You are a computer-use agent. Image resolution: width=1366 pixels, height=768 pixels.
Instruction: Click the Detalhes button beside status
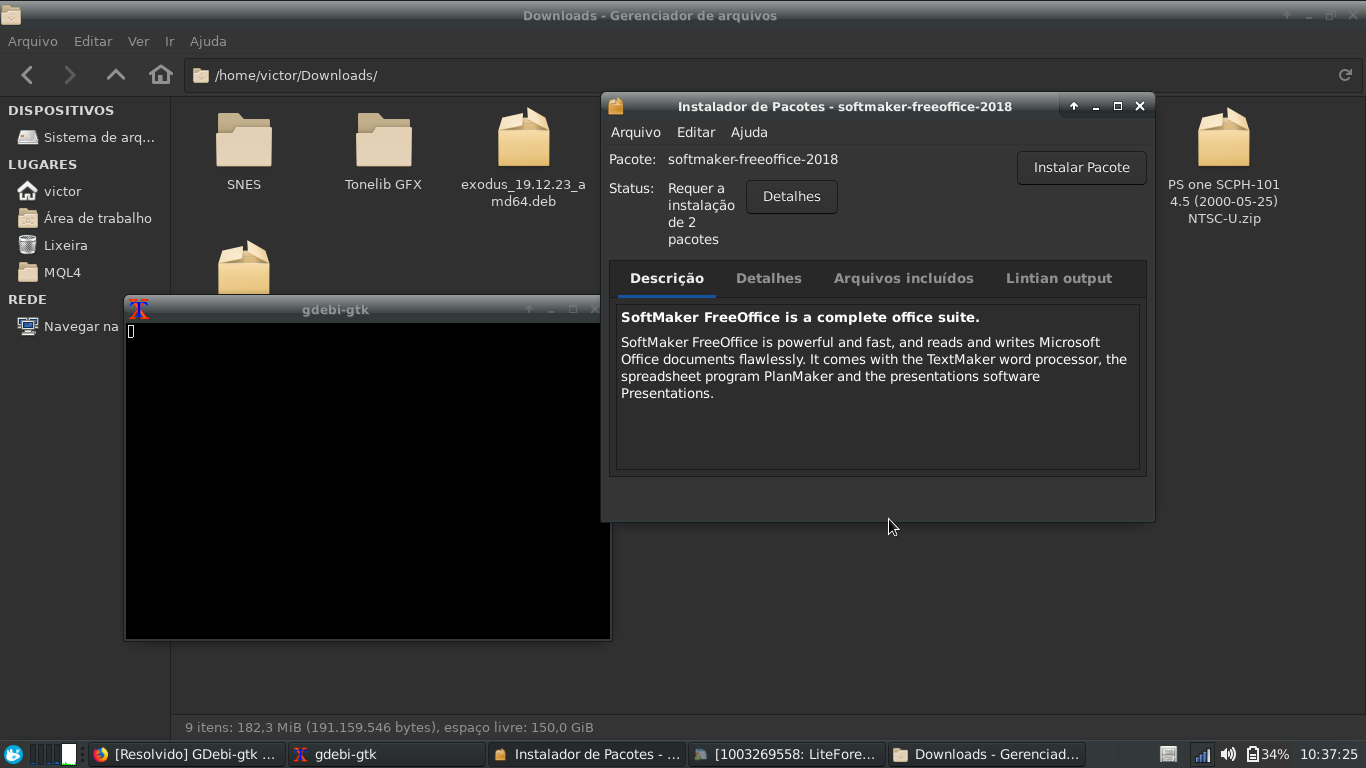coord(792,196)
